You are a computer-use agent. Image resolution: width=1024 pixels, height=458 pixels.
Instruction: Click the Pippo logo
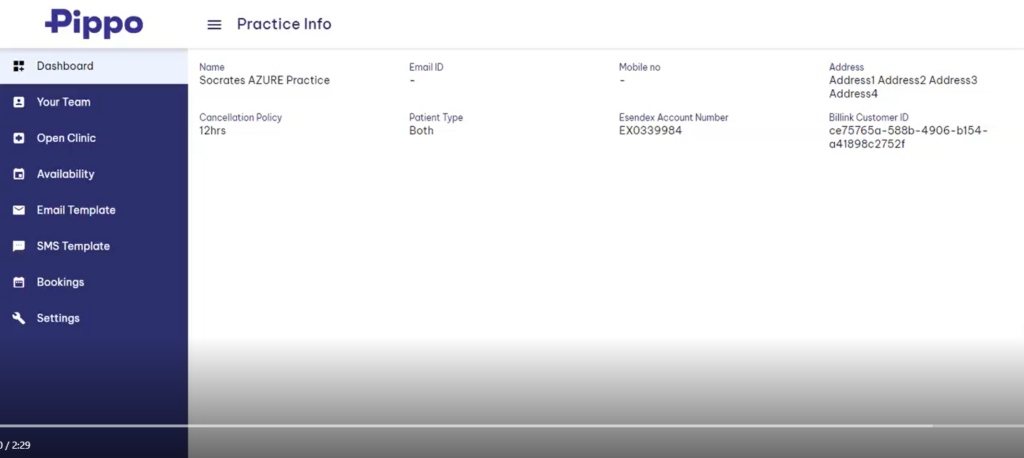(94, 23)
